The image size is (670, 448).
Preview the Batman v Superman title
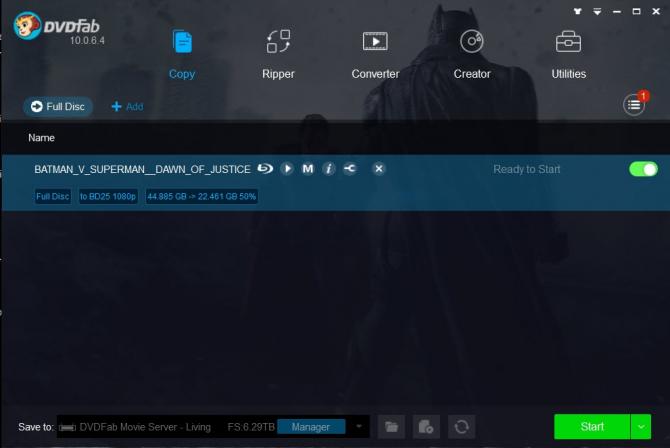tap(287, 169)
